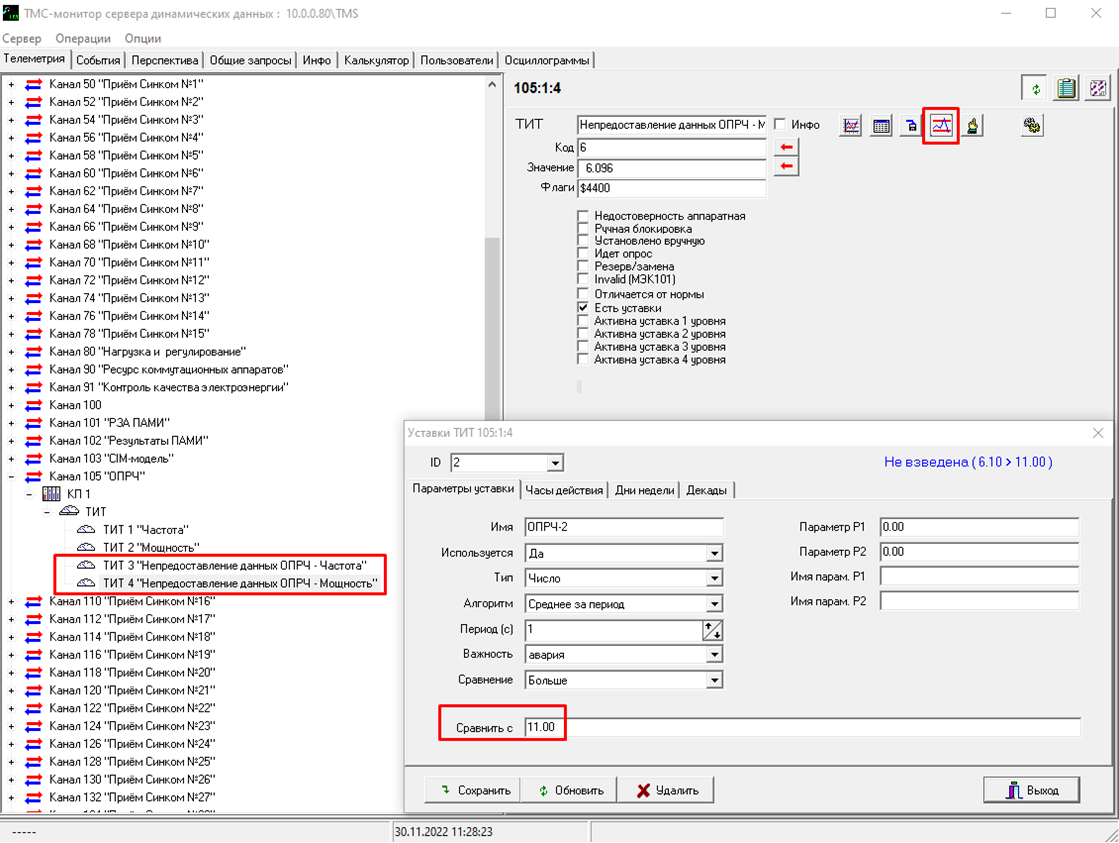Viewport: 1119px width, 843px height.
Task: Open the 'Важность' dropdown showing авария
Action: click(x=714, y=655)
